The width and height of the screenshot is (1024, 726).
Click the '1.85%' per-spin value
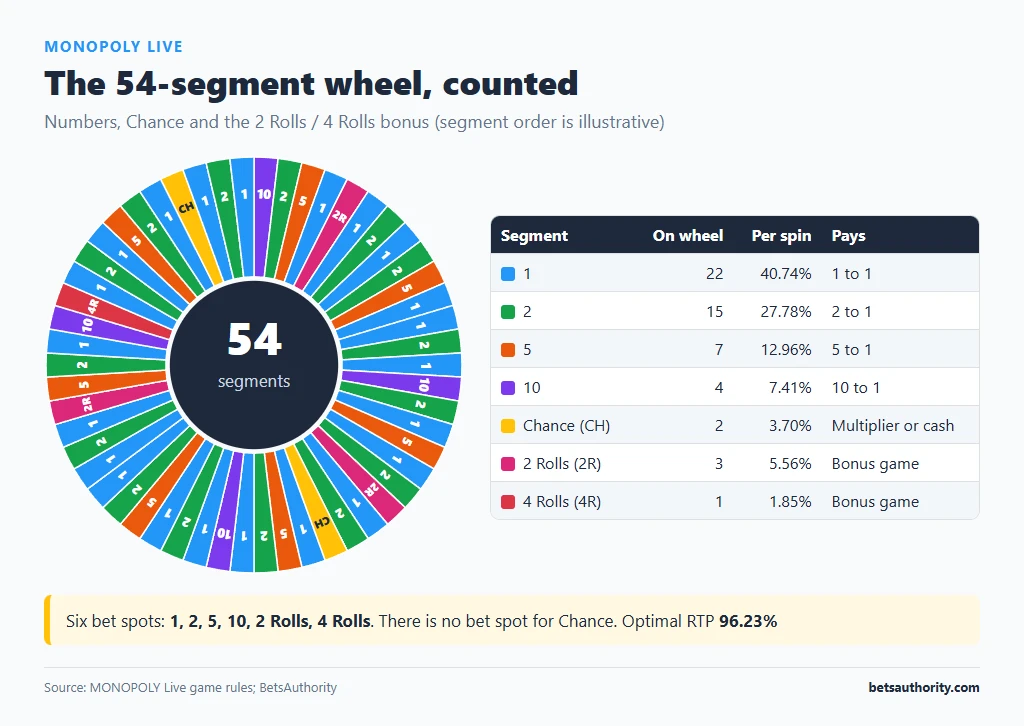tap(790, 501)
